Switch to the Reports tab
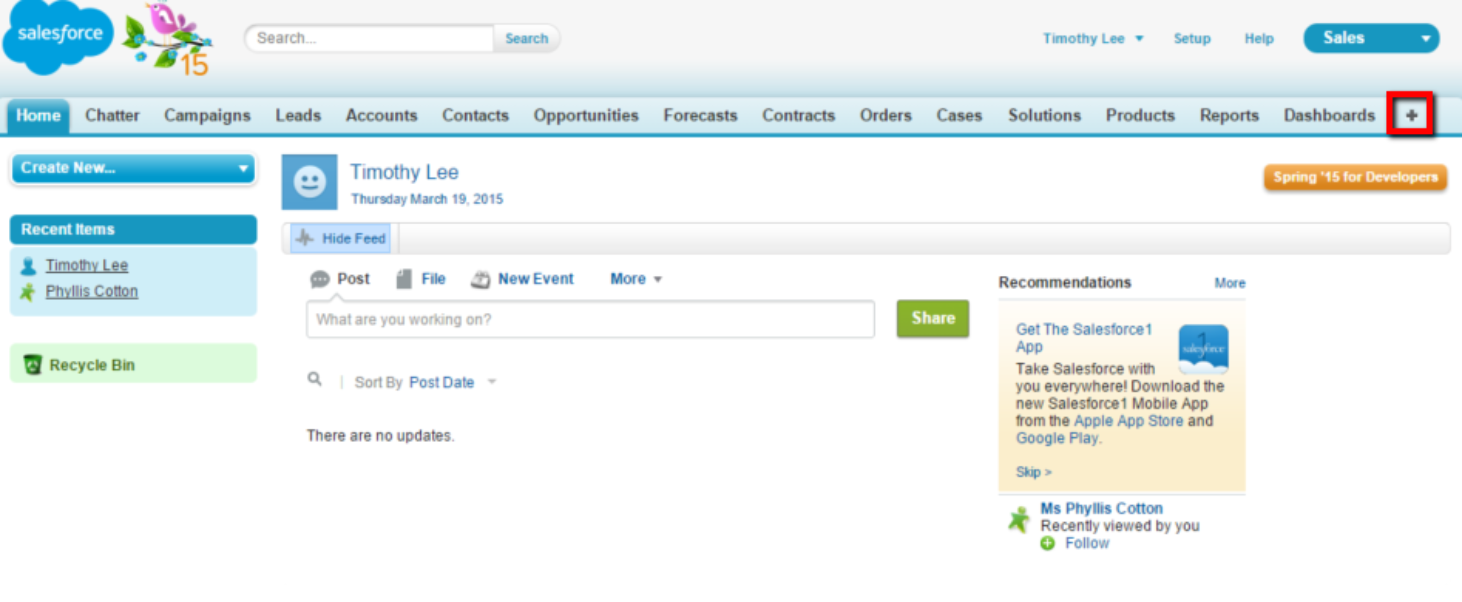Viewport: 1462px width, 602px height. point(1229,116)
